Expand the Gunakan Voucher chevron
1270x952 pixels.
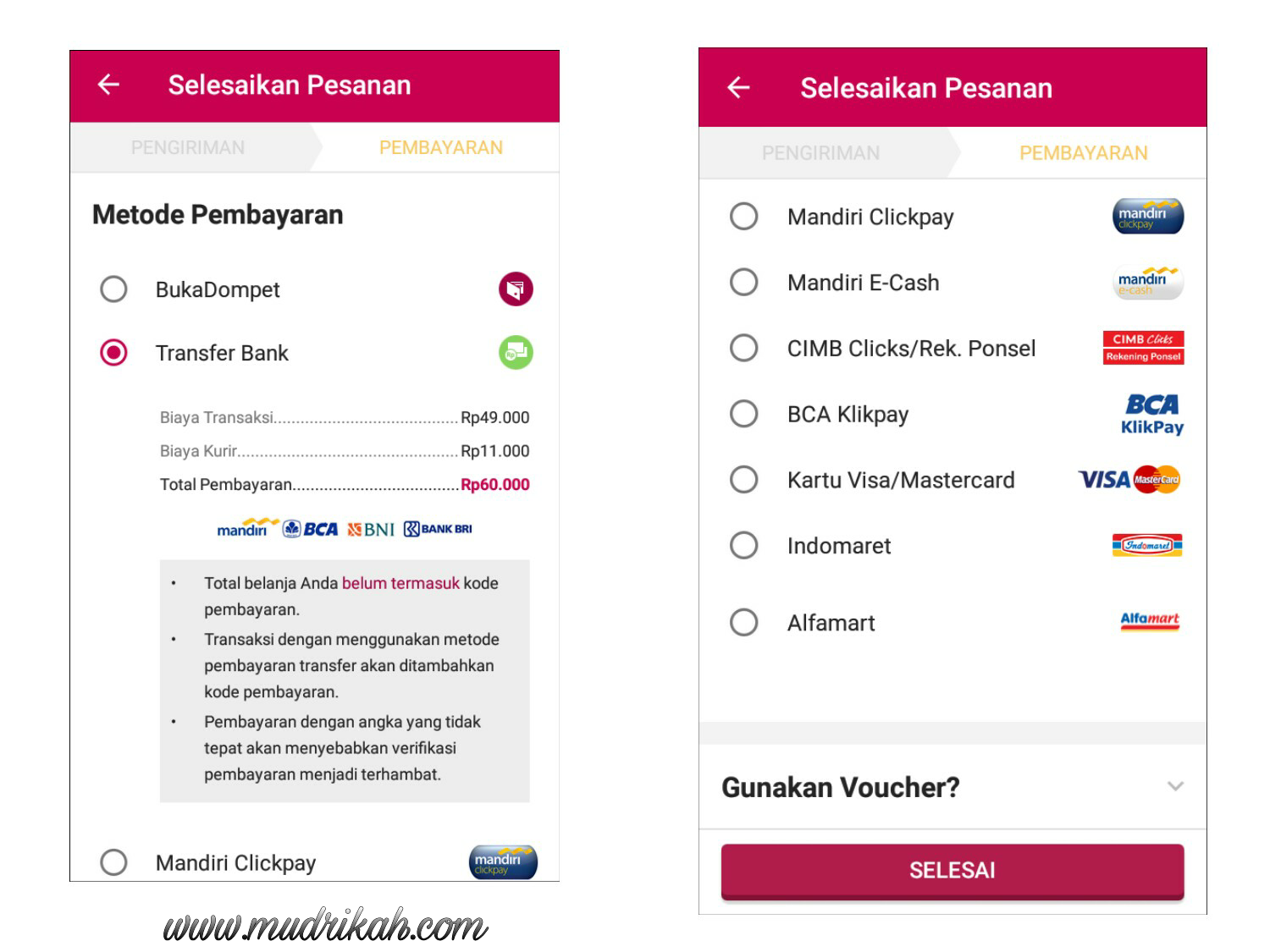[1175, 786]
